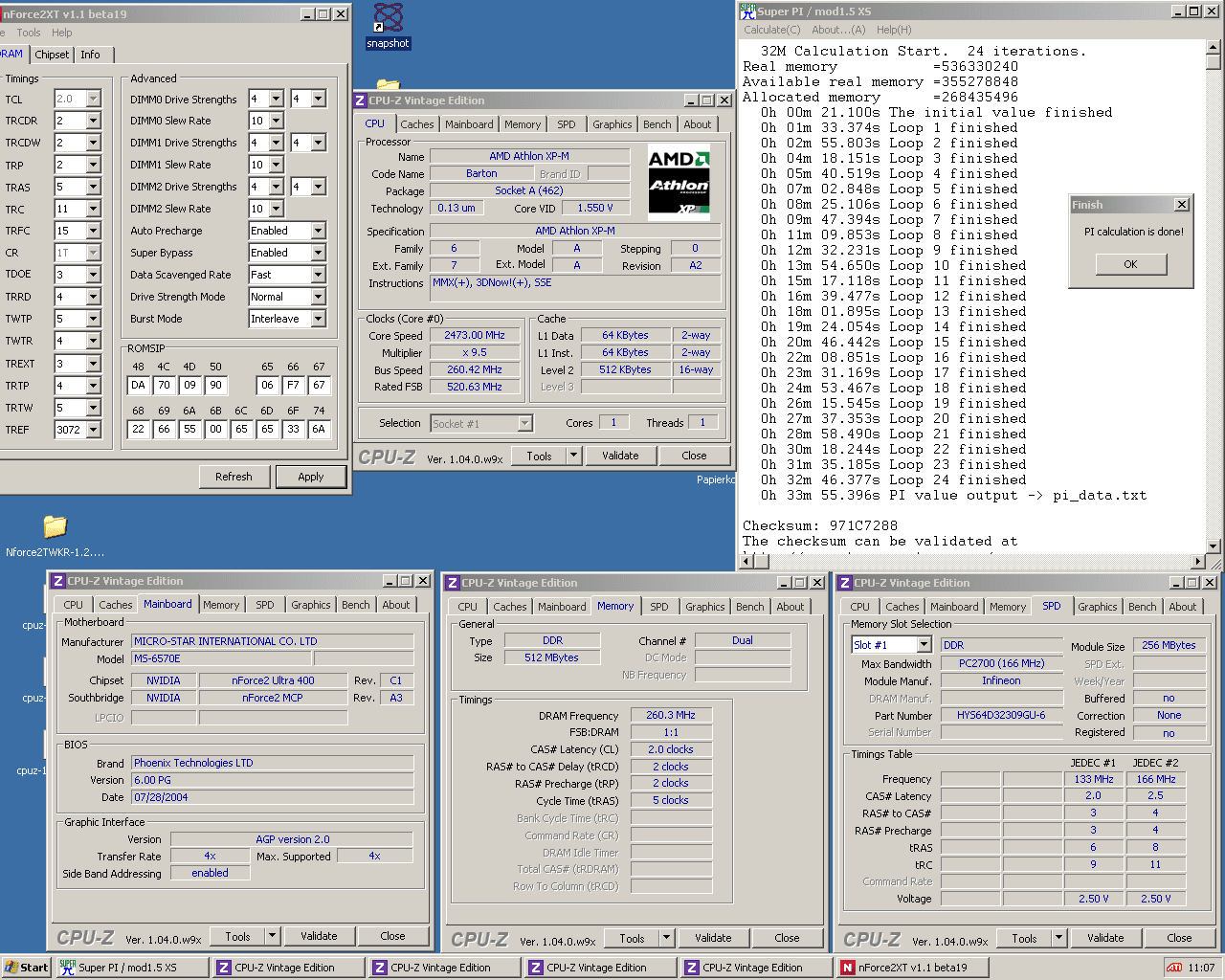This screenshot has height=980, width=1225.
Task: Open the SPD Slot #1 selection dropdown
Action: [x=924, y=645]
